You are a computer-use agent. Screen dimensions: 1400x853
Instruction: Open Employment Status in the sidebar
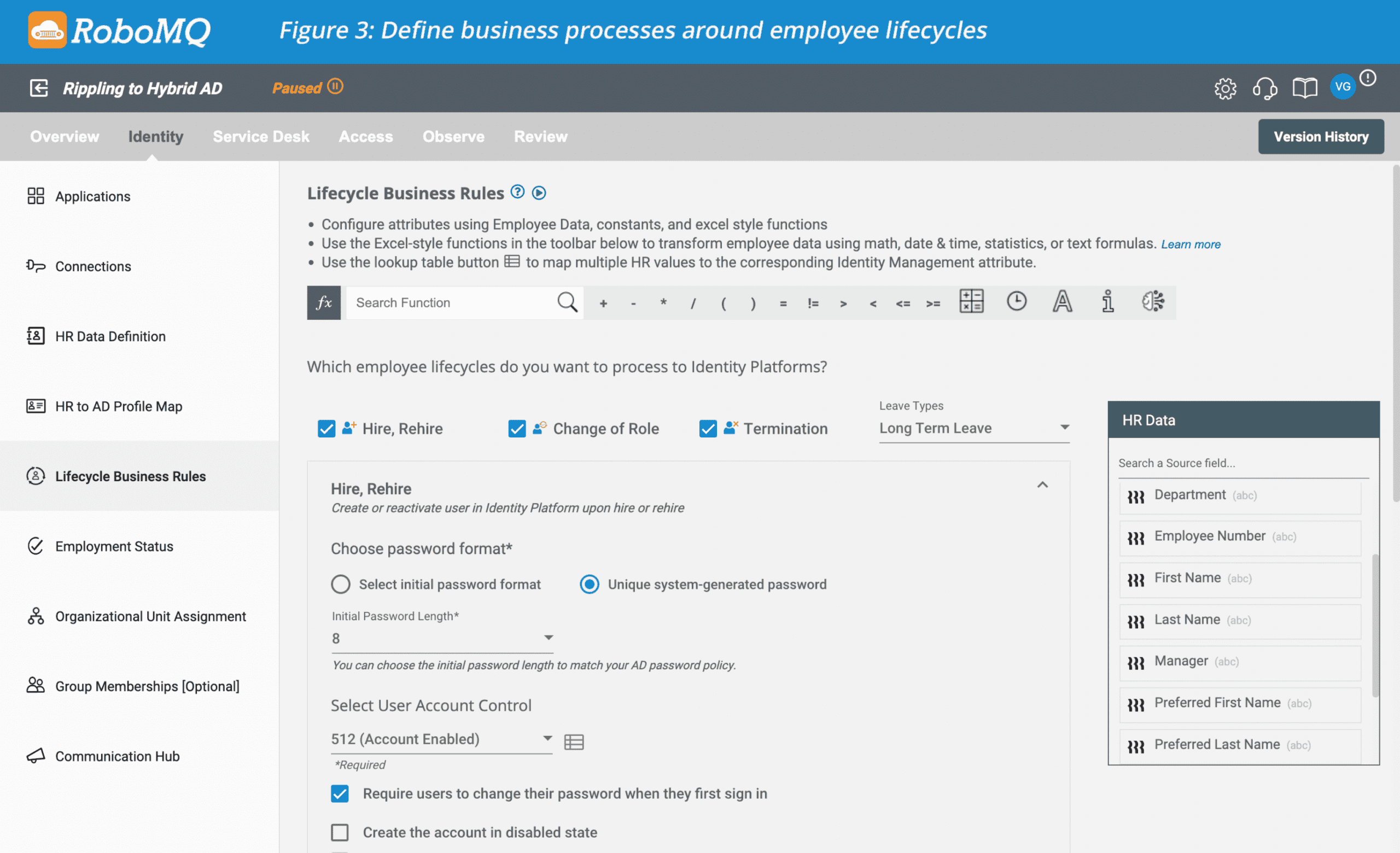[x=114, y=546]
